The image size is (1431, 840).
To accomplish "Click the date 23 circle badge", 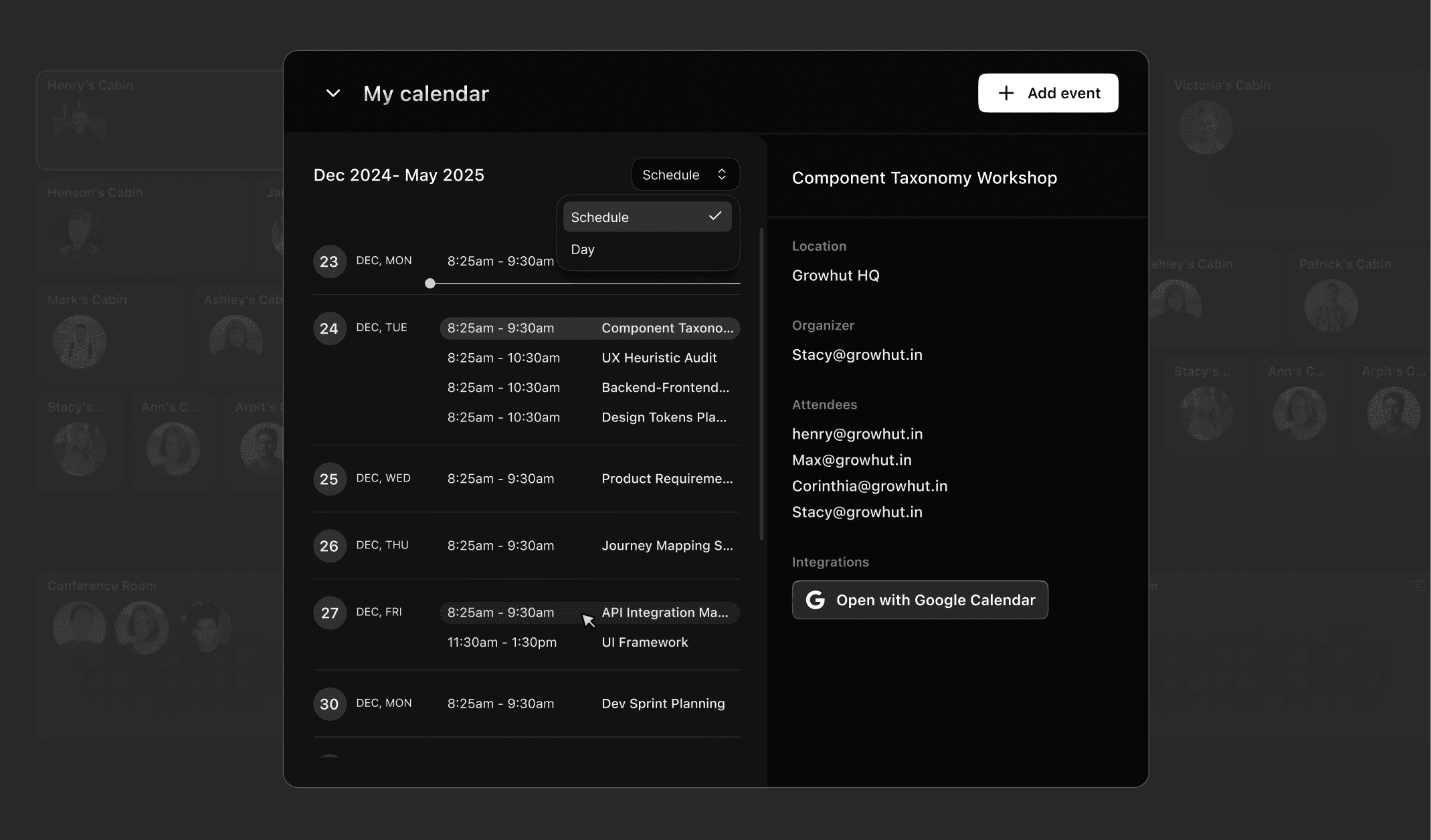I will pyautogui.click(x=329, y=261).
